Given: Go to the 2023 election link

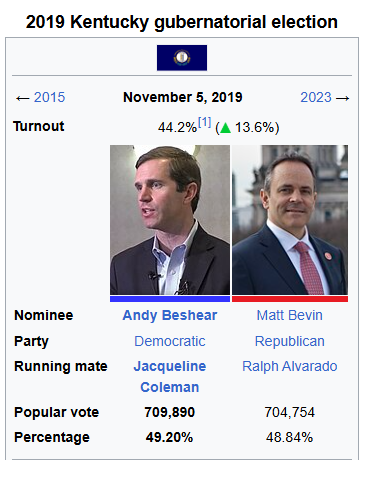Looking at the screenshot, I should 316,97.
